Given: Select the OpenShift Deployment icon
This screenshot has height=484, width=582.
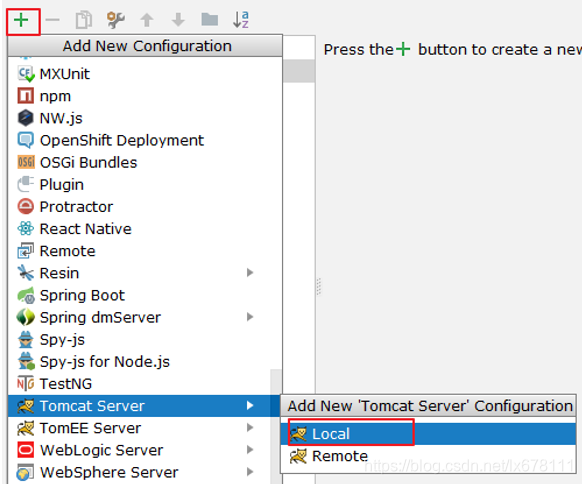Looking at the screenshot, I should [26, 140].
